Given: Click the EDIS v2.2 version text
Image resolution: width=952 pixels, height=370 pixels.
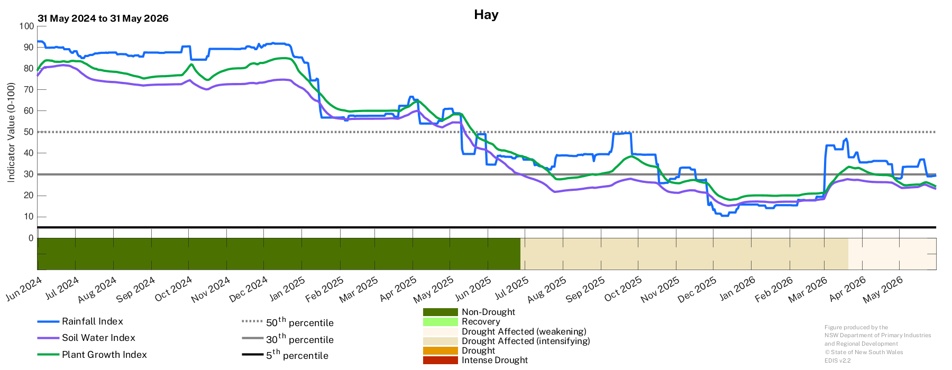Looking at the screenshot, I should pyautogui.click(x=838, y=360).
